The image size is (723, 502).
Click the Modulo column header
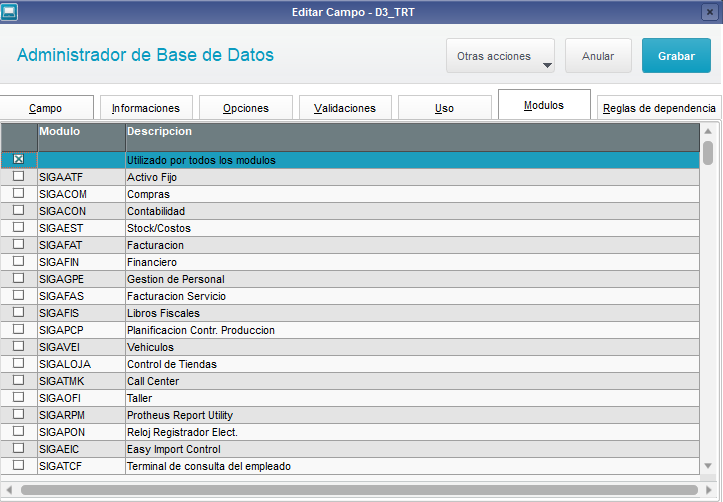82,137
